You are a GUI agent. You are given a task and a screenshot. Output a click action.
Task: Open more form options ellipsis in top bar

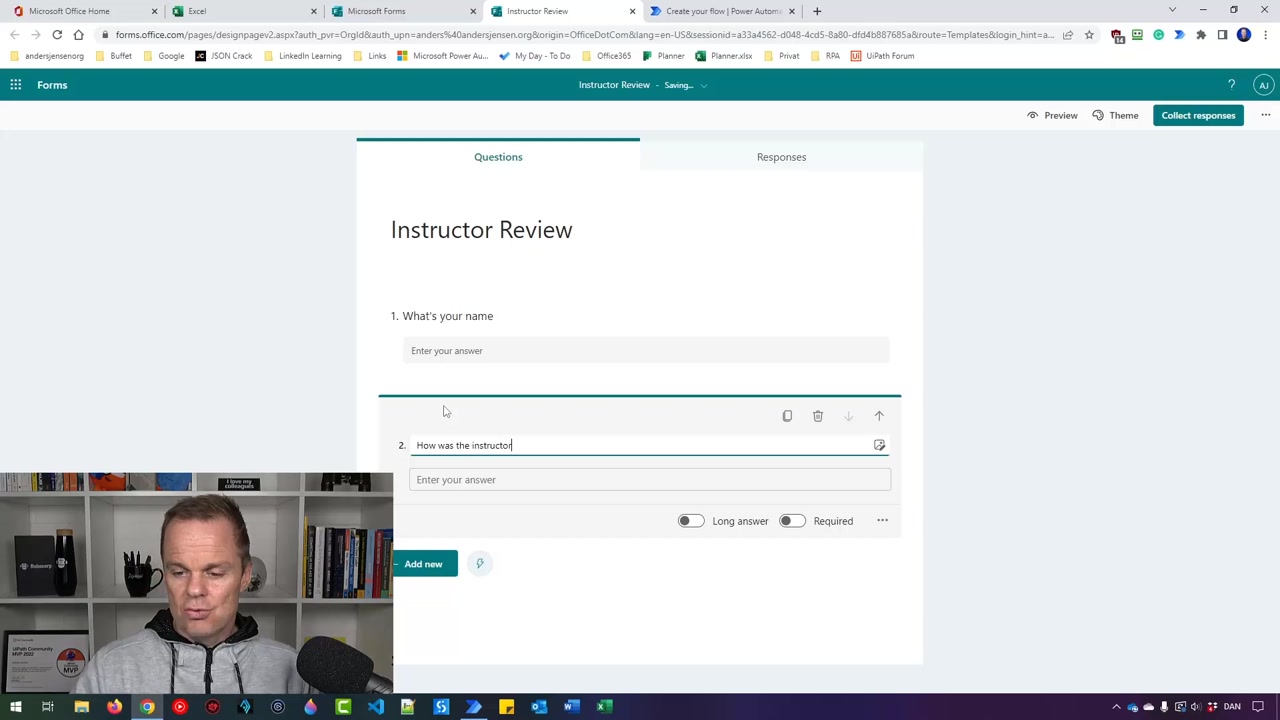pyautogui.click(x=1265, y=115)
